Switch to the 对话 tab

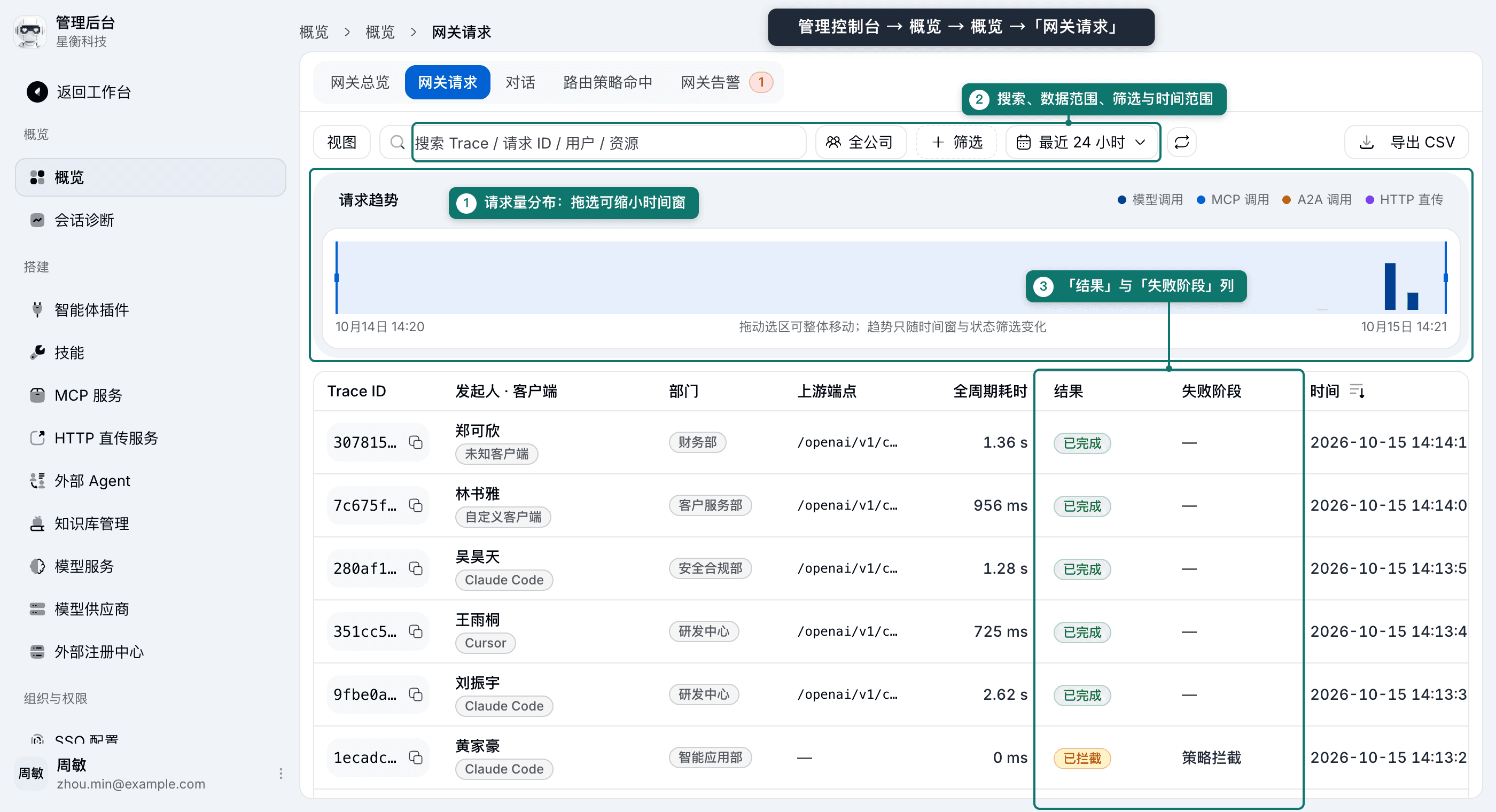520,82
